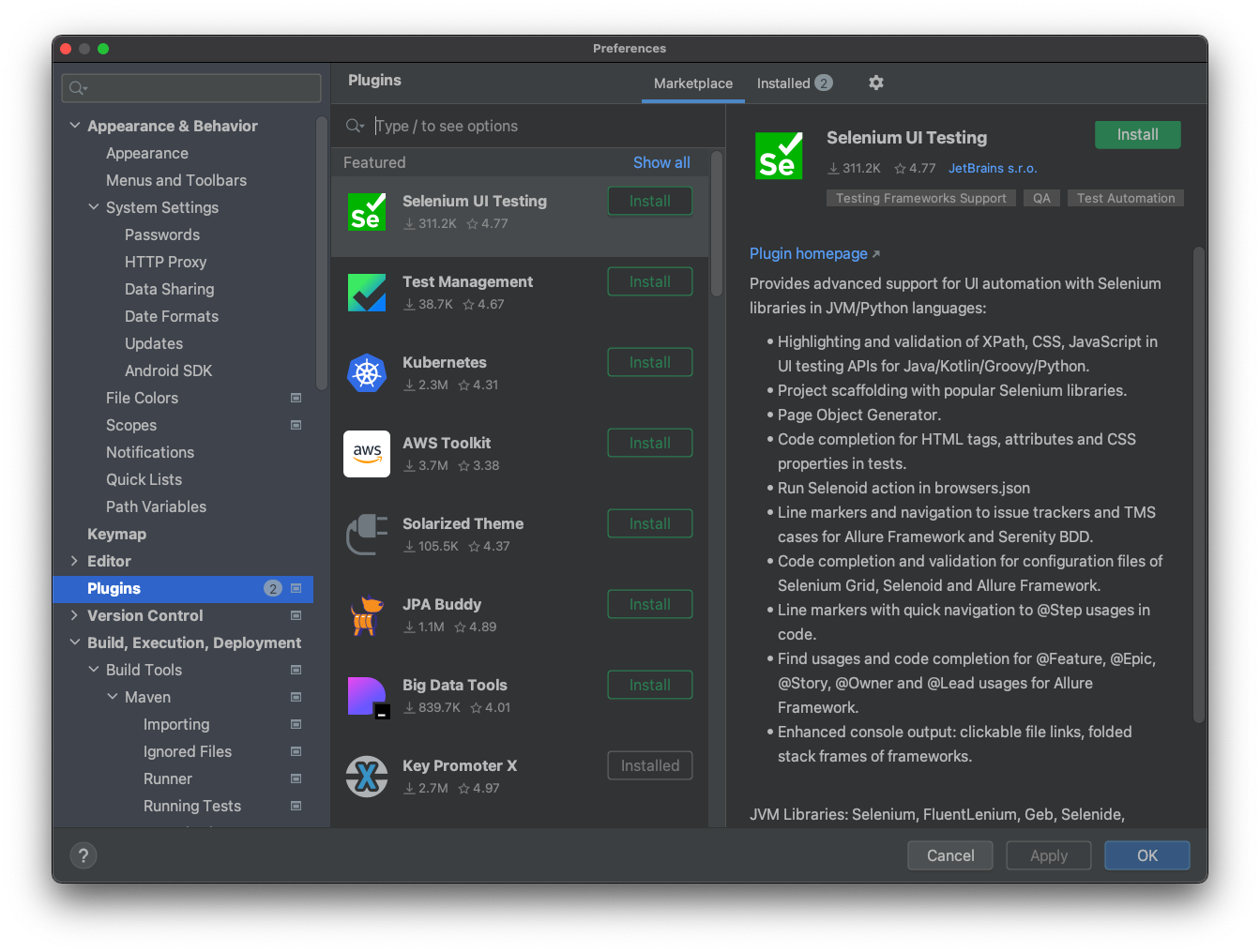This screenshot has width=1260, height=952.
Task: Click the project-level icon beside Version Control
Action: [x=296, y=615]
